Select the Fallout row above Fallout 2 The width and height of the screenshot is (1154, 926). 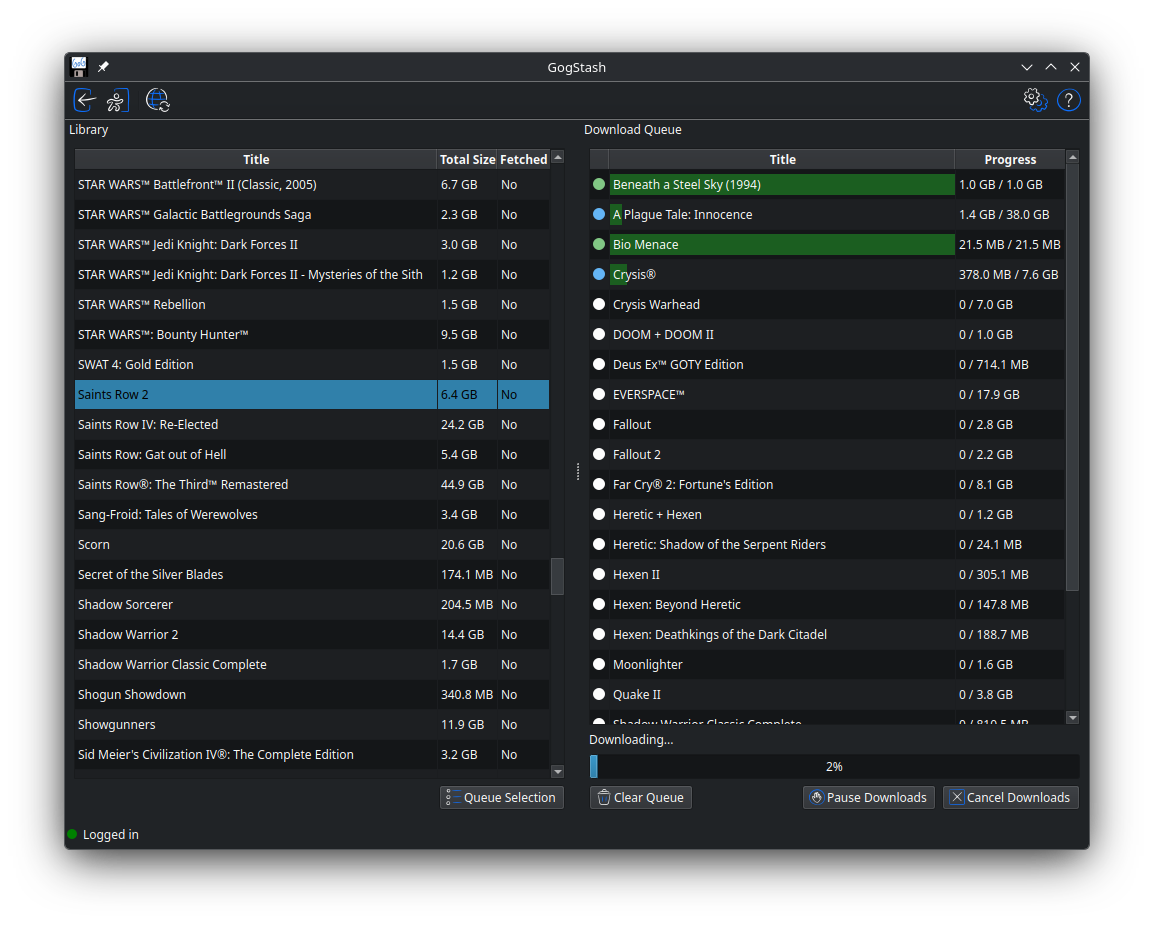[x=827, y=425]
